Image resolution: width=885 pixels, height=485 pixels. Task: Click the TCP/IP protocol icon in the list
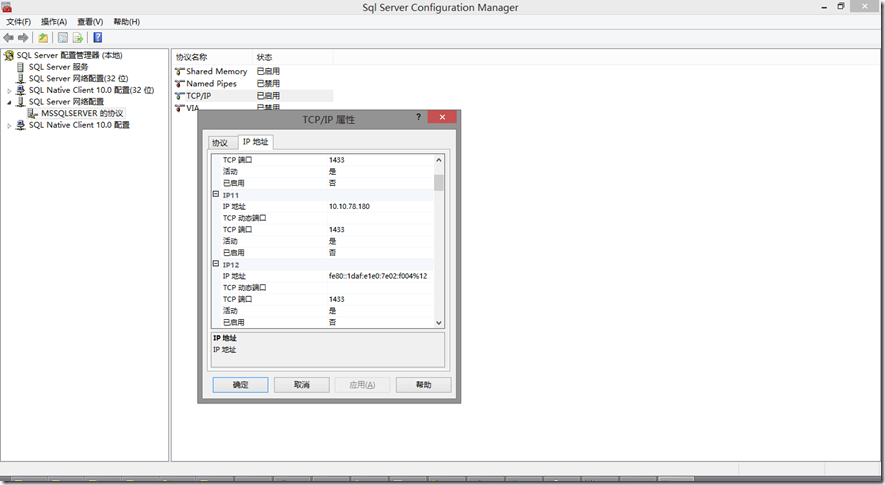[179, 96]
